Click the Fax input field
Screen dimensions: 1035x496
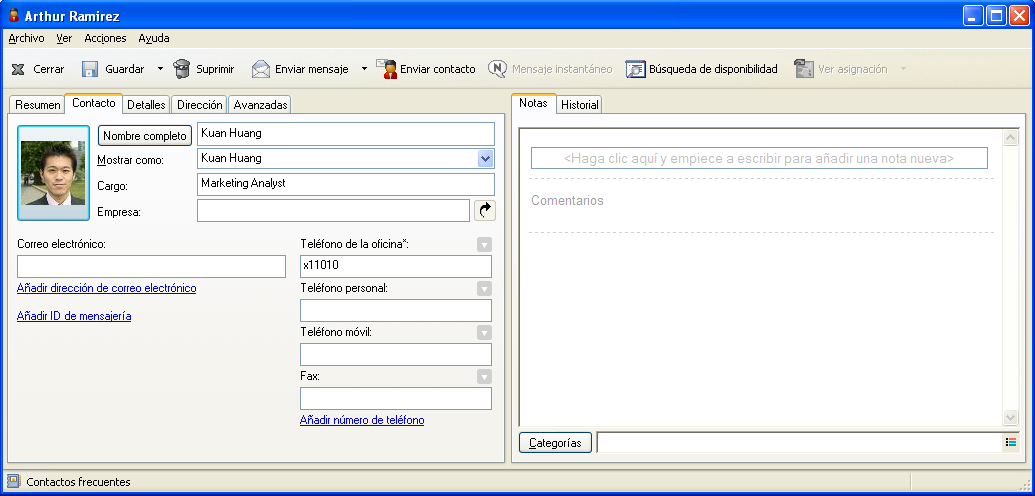click(396, 398)
